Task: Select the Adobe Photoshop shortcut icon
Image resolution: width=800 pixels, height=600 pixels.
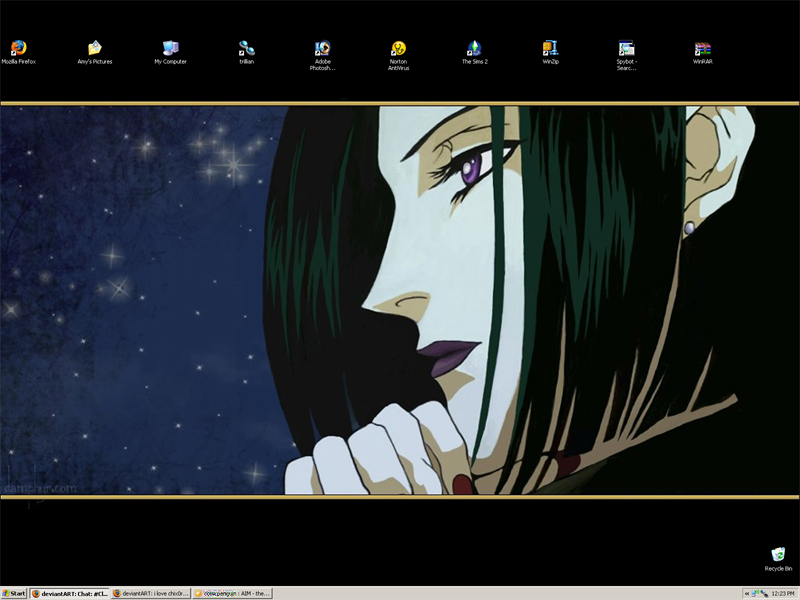Action: (x=322, y=55)
